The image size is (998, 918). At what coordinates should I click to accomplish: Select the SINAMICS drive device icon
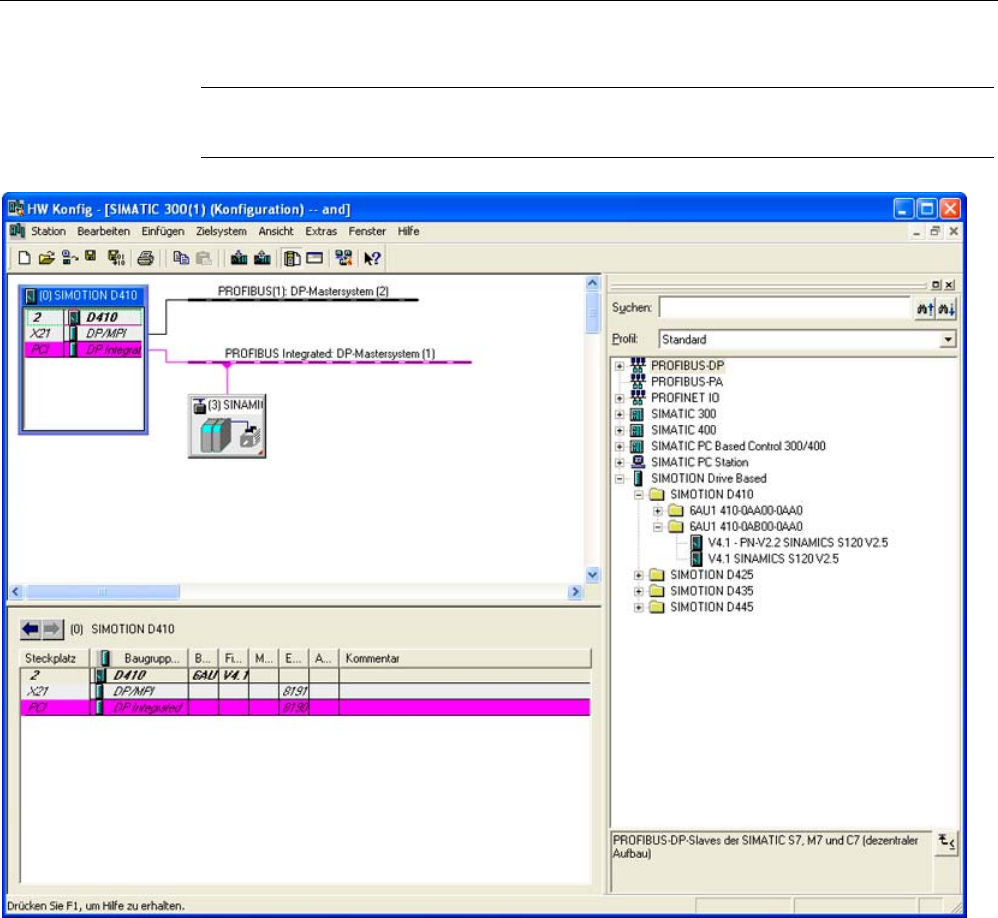tap(227, 427)
